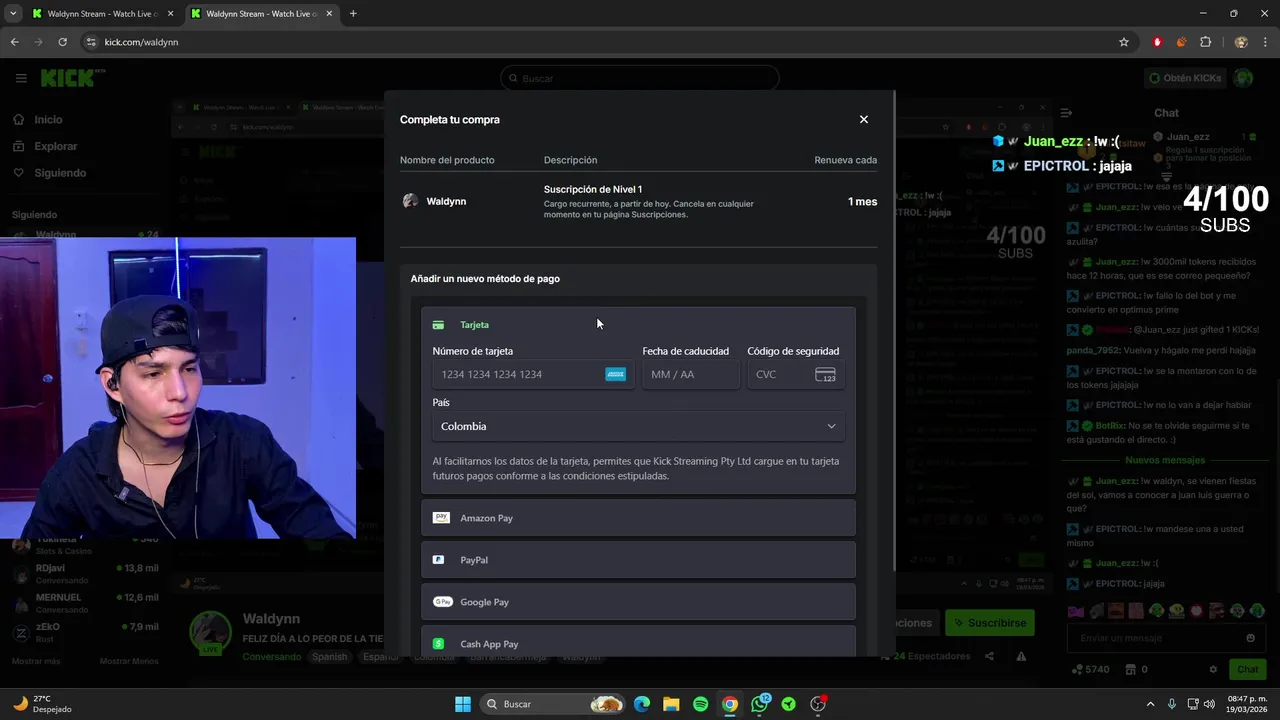Open the red hand blocker extension
This screenshot has width=1280, height=720.
1157,42
